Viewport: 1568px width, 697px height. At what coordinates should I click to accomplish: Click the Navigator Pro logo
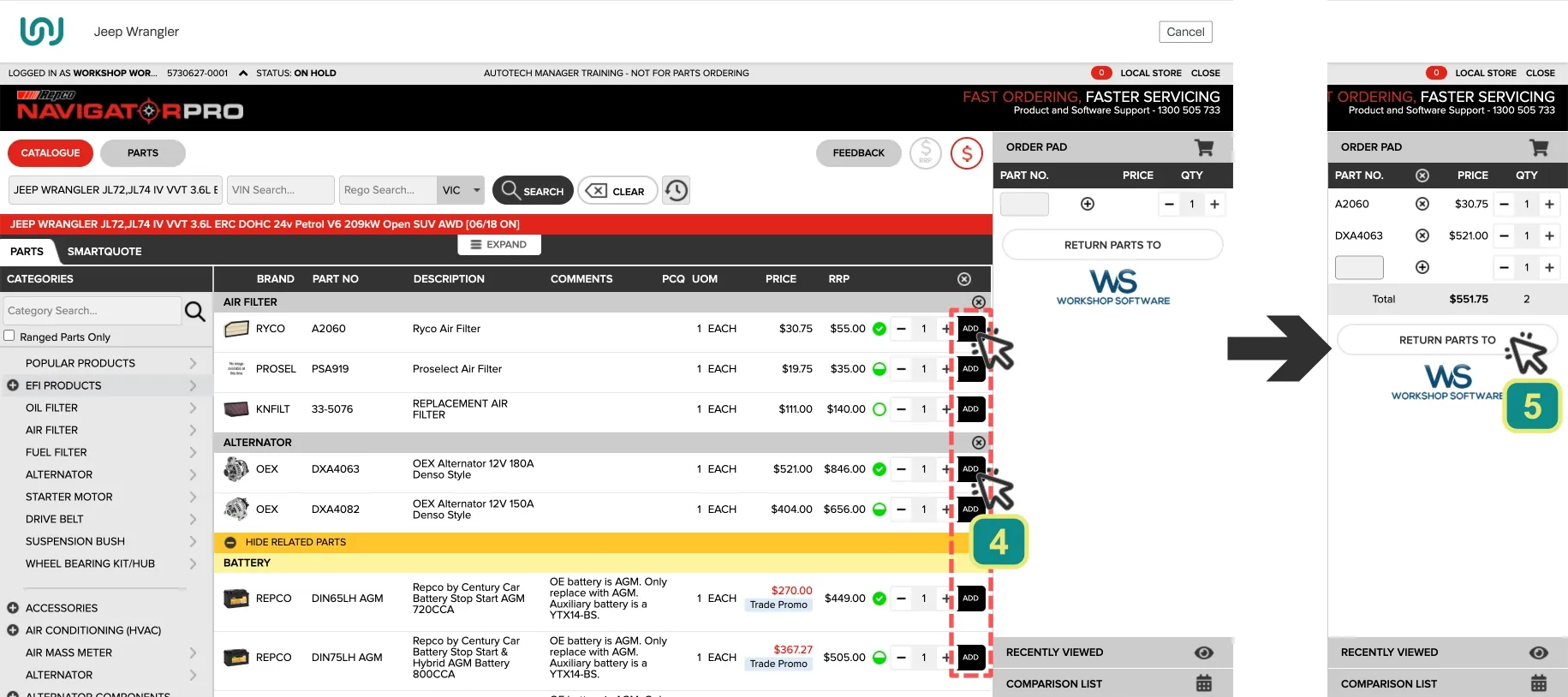click(x=130, y=108)
